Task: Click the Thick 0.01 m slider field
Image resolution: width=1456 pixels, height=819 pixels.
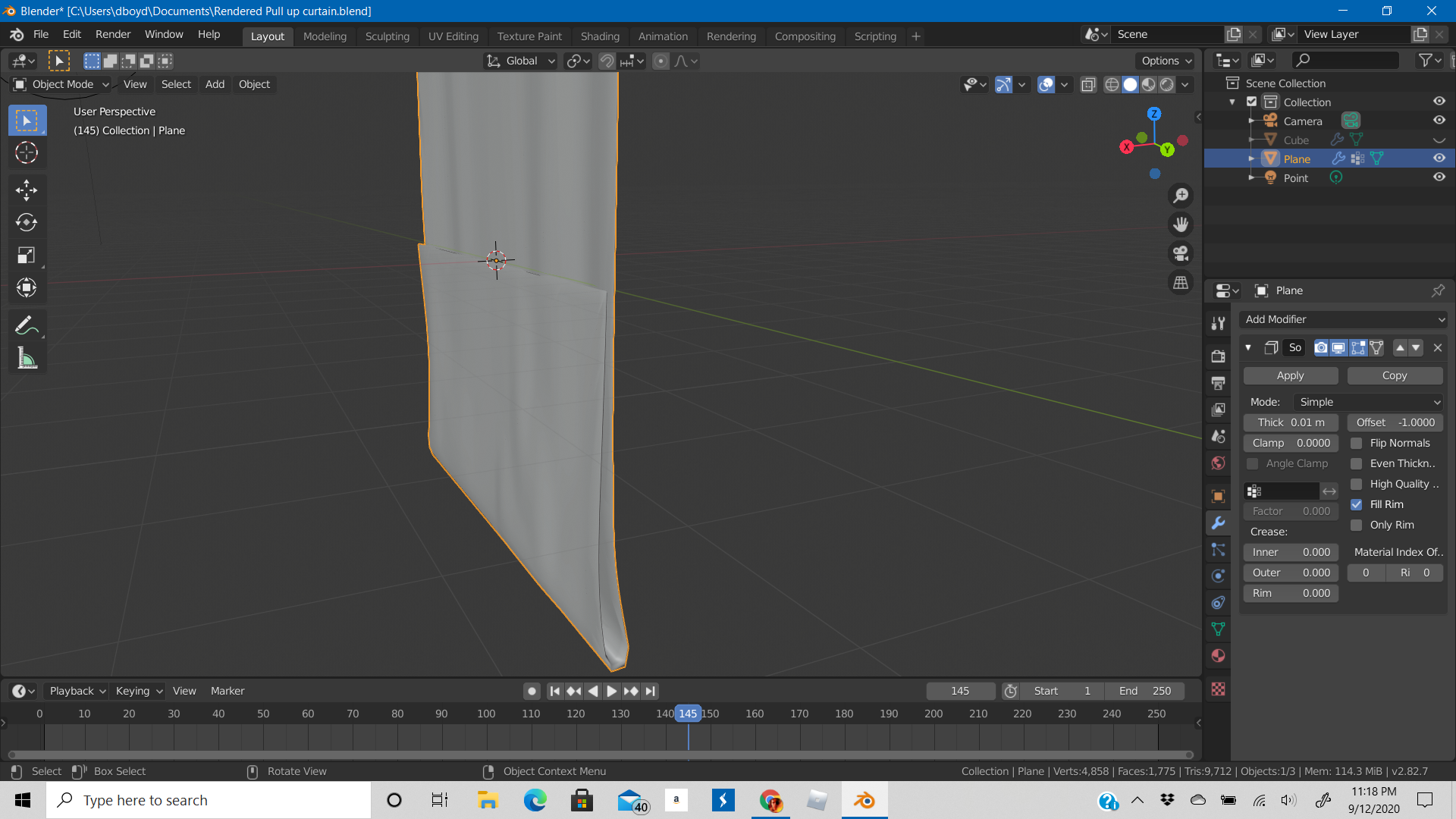Action: pyautogui.click(x=1290, y=422)
